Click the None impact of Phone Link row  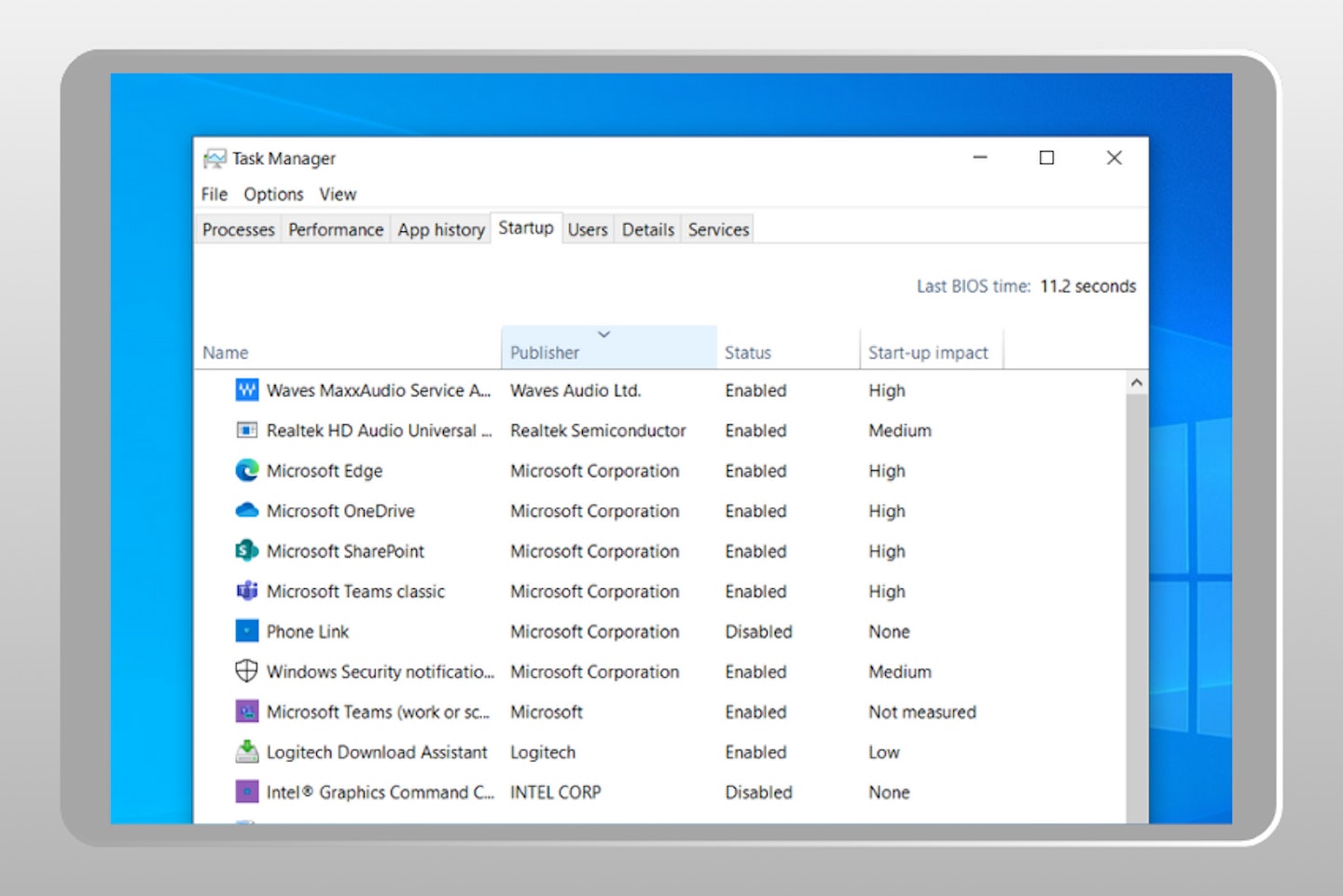point(889,630)
